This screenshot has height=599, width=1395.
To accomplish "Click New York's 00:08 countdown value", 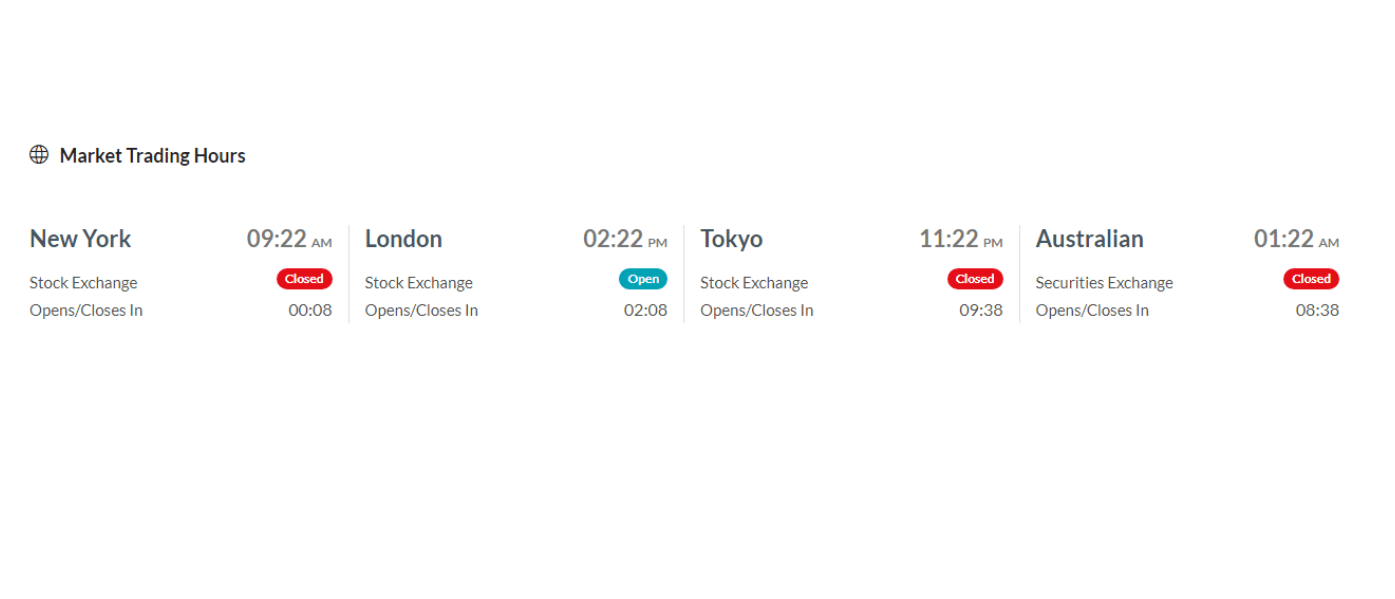I will [x=310, y=310].
